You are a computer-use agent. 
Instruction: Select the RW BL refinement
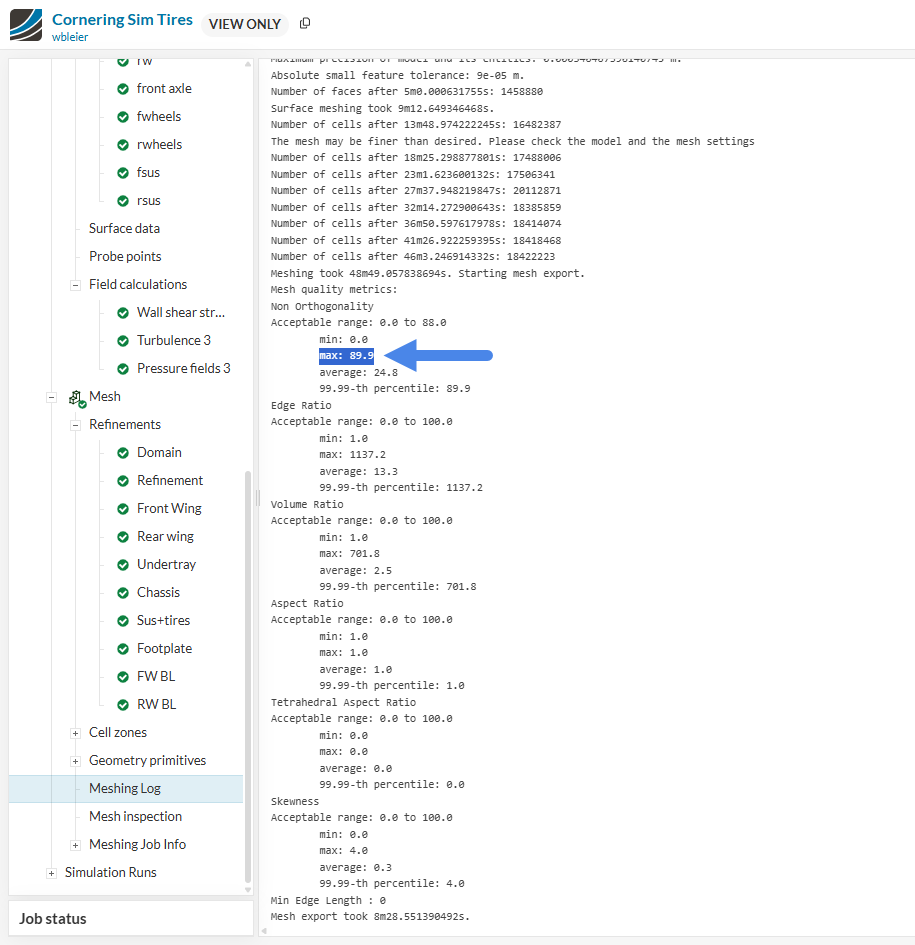[x=157, y=705]
